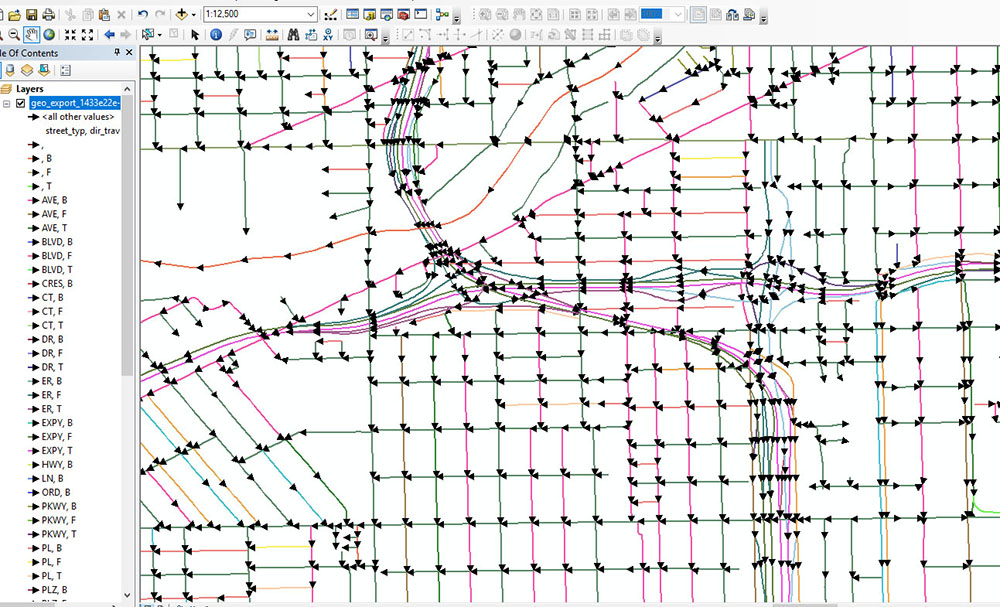Open the Find binoculars tool
The height and width of the screenshot is (607, 1000).
coord(293,34)
